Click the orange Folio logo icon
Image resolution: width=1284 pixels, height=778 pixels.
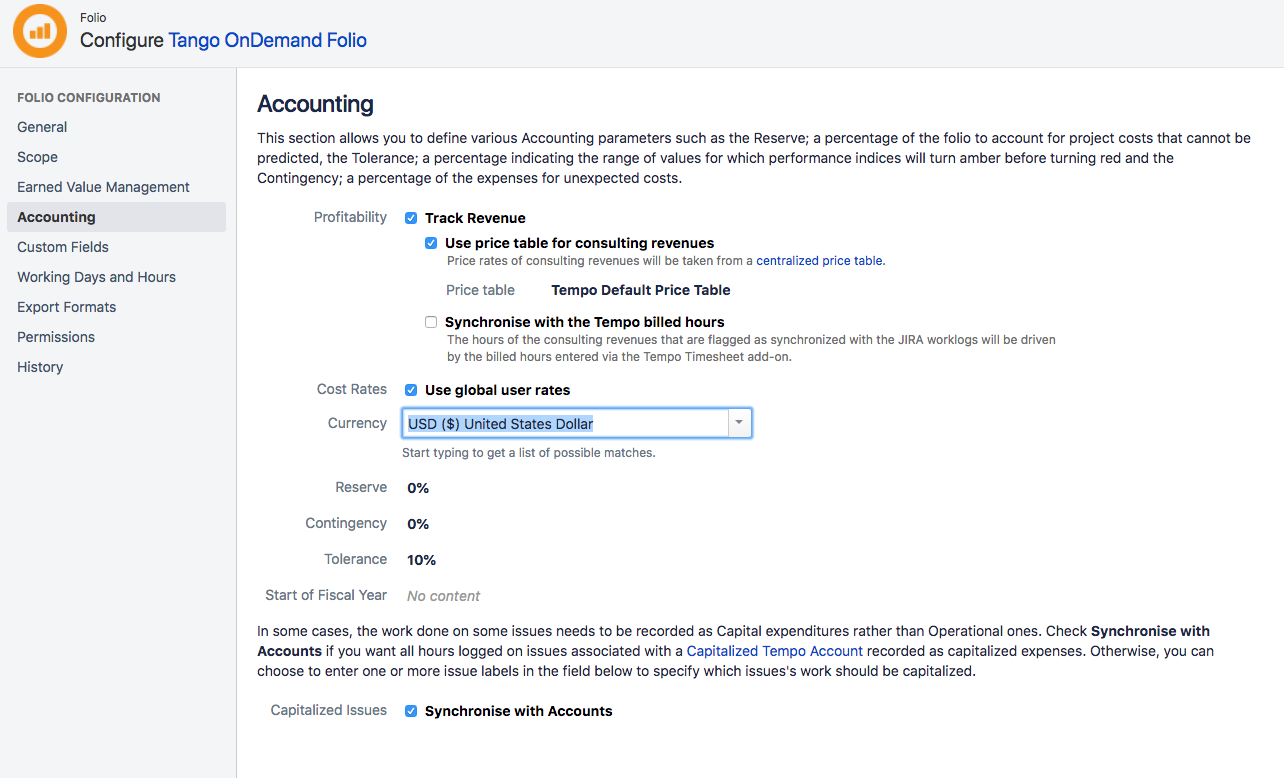click(40, 31)
